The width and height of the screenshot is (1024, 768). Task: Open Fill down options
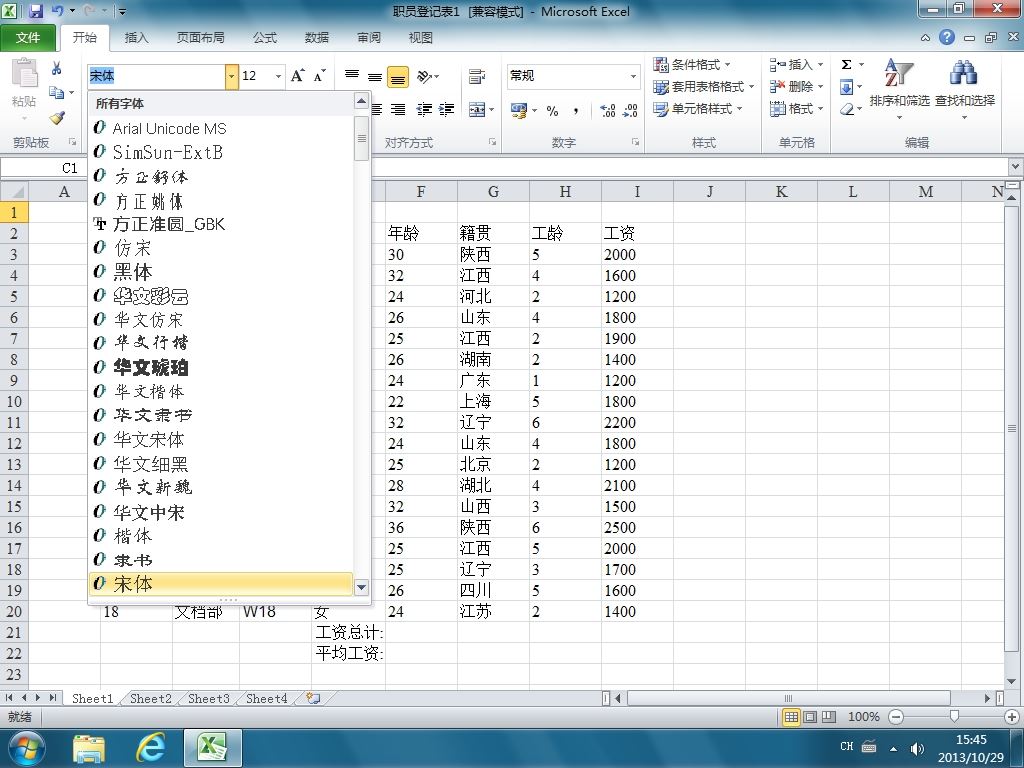(x=850, y=87)
